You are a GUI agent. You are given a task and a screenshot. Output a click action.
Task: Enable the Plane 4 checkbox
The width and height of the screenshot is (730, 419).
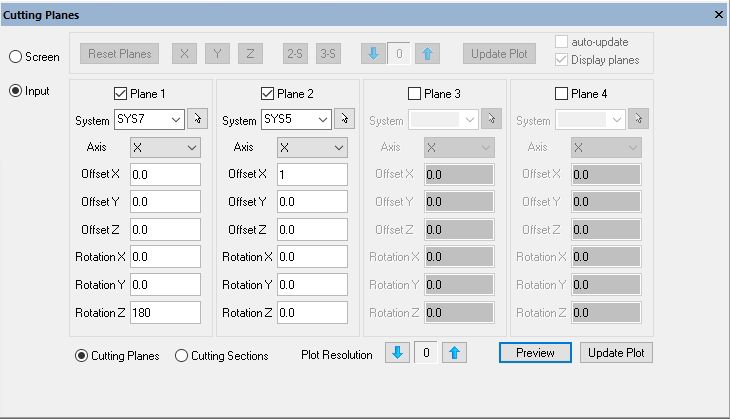coord(561,94)
